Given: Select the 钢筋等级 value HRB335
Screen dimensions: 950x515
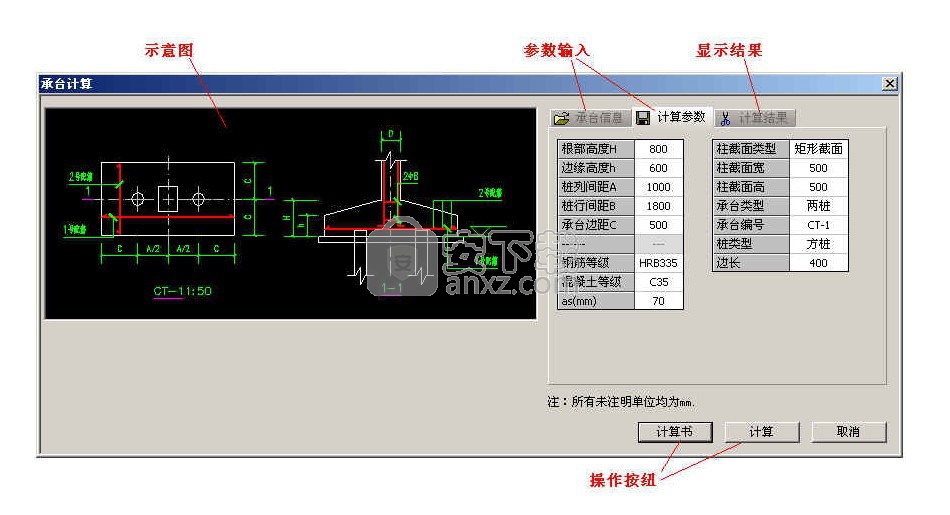Looking at the screenshot, I should coord(658,263).
